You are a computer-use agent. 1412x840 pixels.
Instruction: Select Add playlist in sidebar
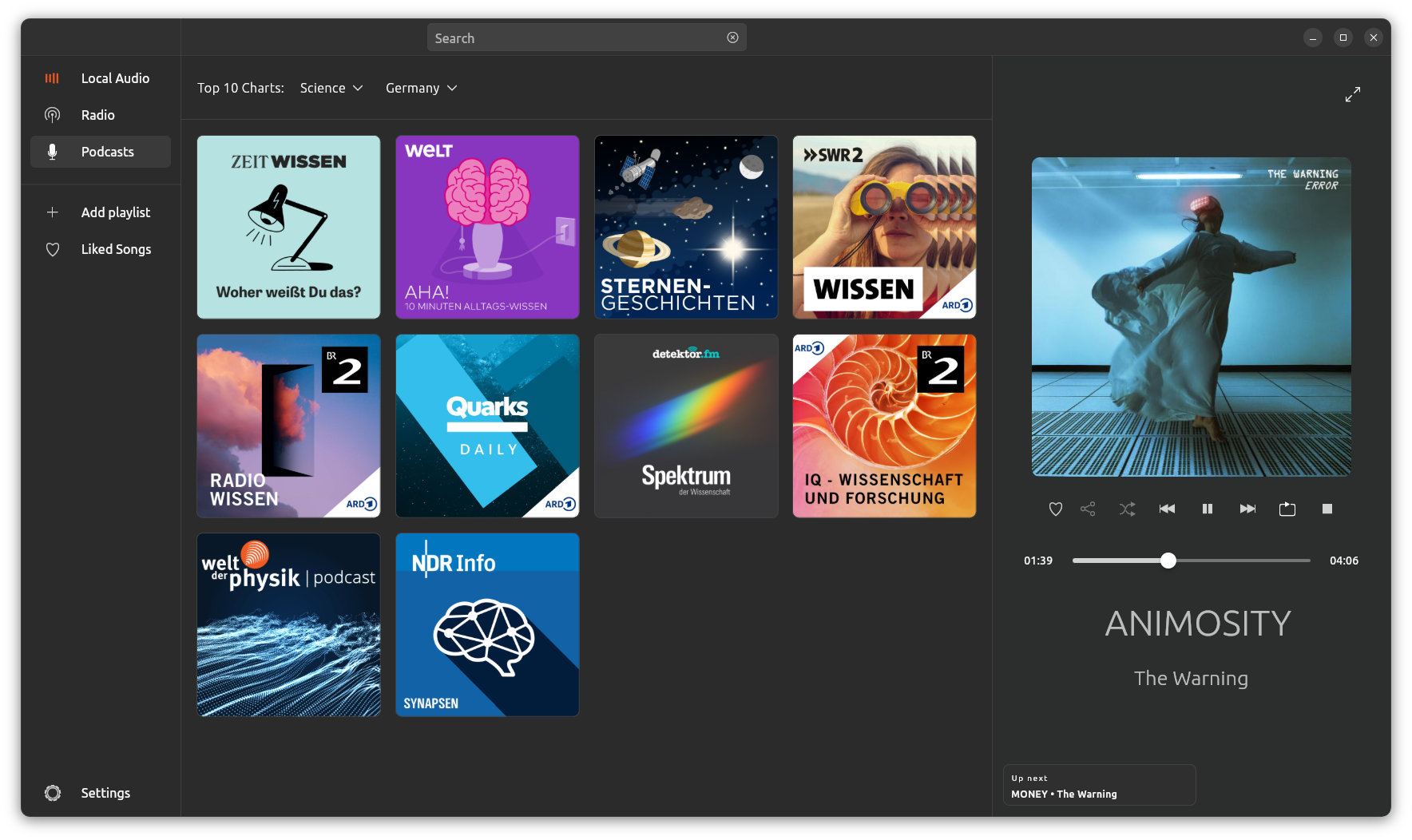[x=101, y=212]
